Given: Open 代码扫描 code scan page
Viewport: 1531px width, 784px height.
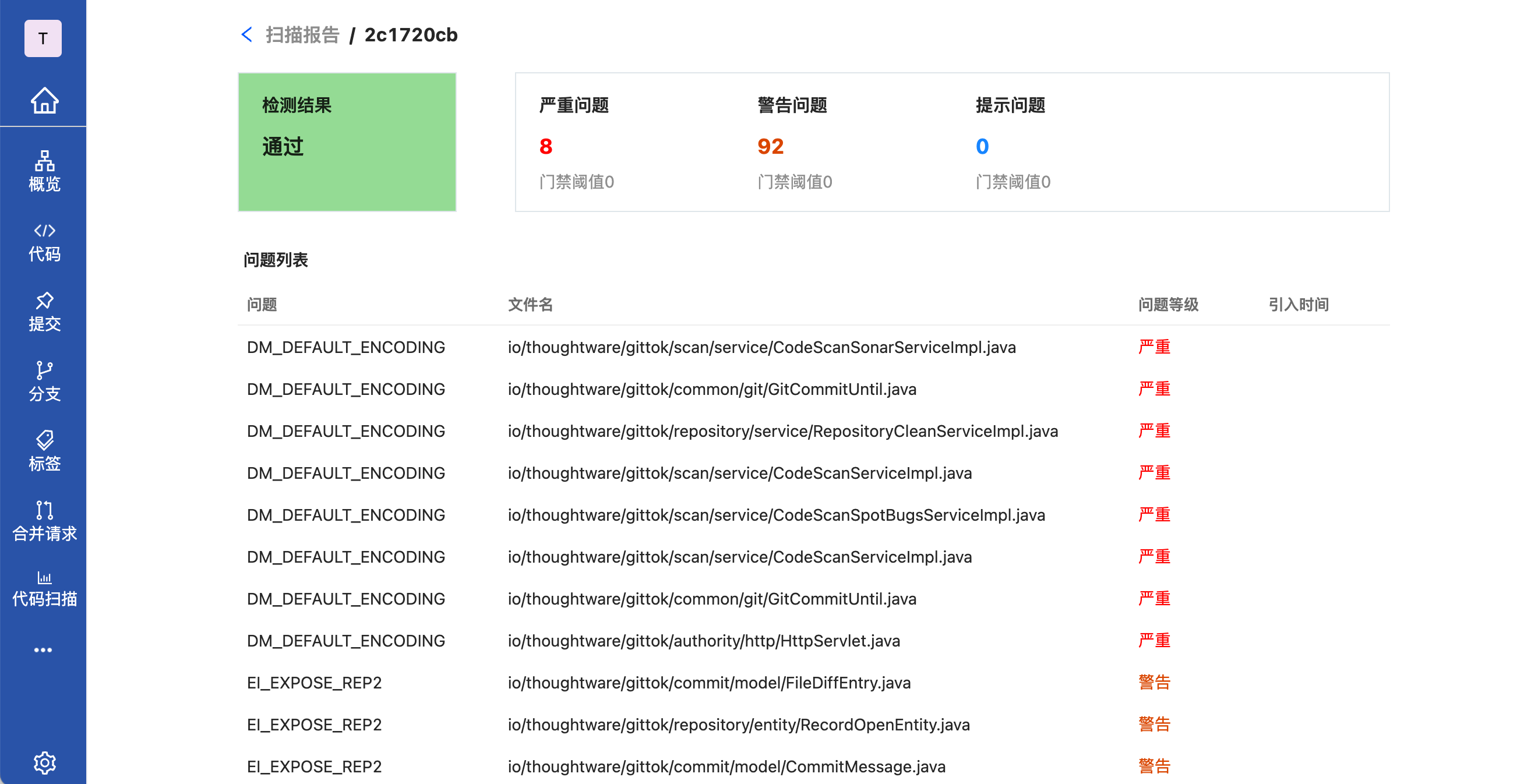Looking at the screenshot, I should 45,589.
